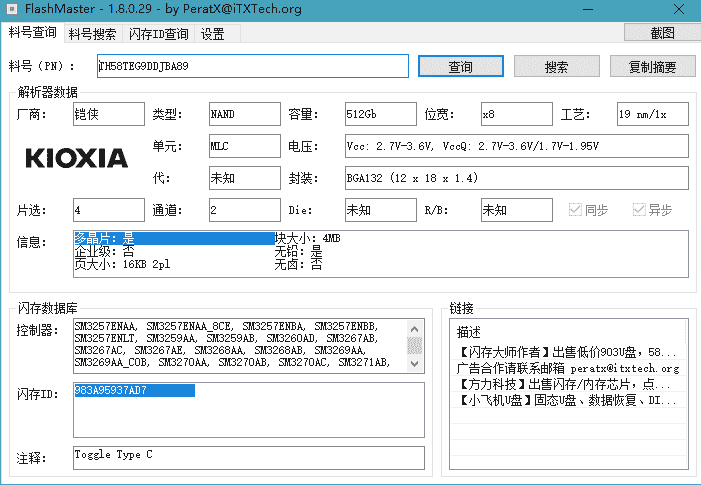Click the controller list scrollbar thumb
This screenshot has height=485, width=701.
[x=414, y=345]
